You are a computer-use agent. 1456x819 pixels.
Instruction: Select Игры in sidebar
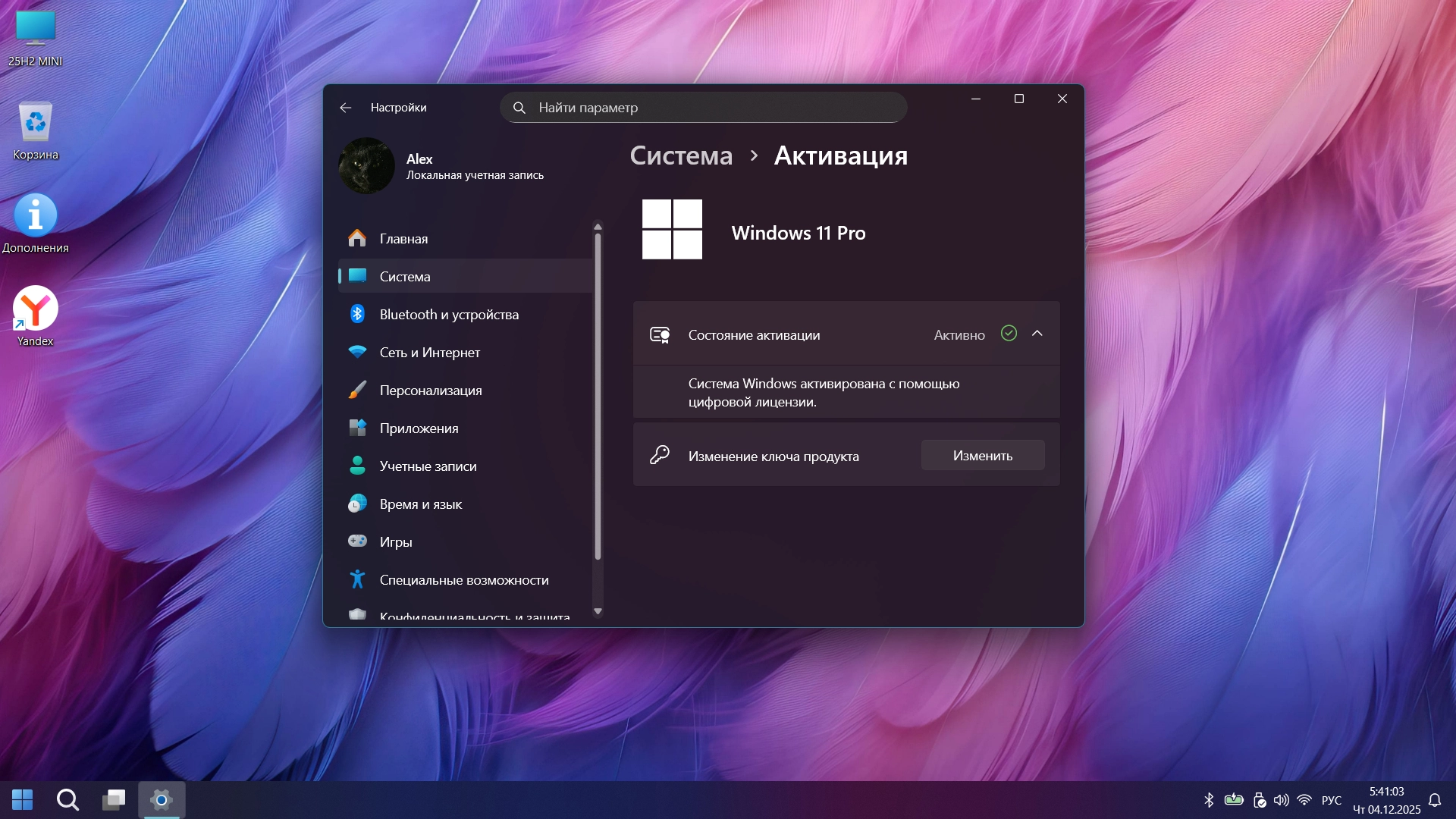click(395, 542)
